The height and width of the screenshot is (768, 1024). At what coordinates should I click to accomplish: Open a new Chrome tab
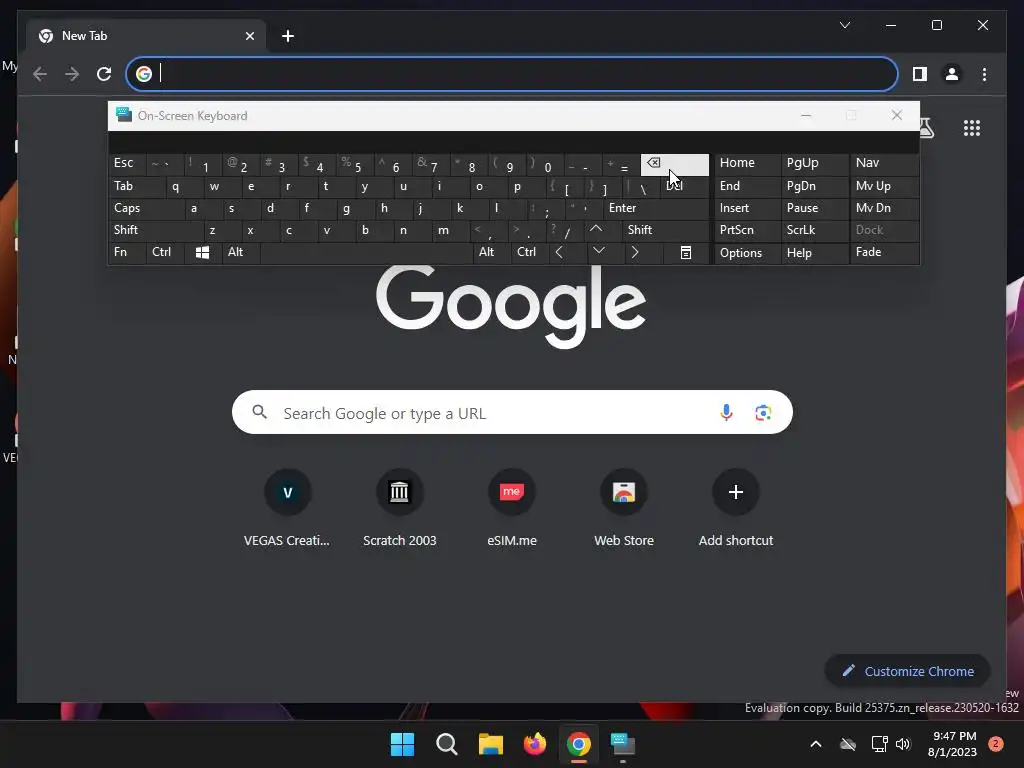point(288,36)
